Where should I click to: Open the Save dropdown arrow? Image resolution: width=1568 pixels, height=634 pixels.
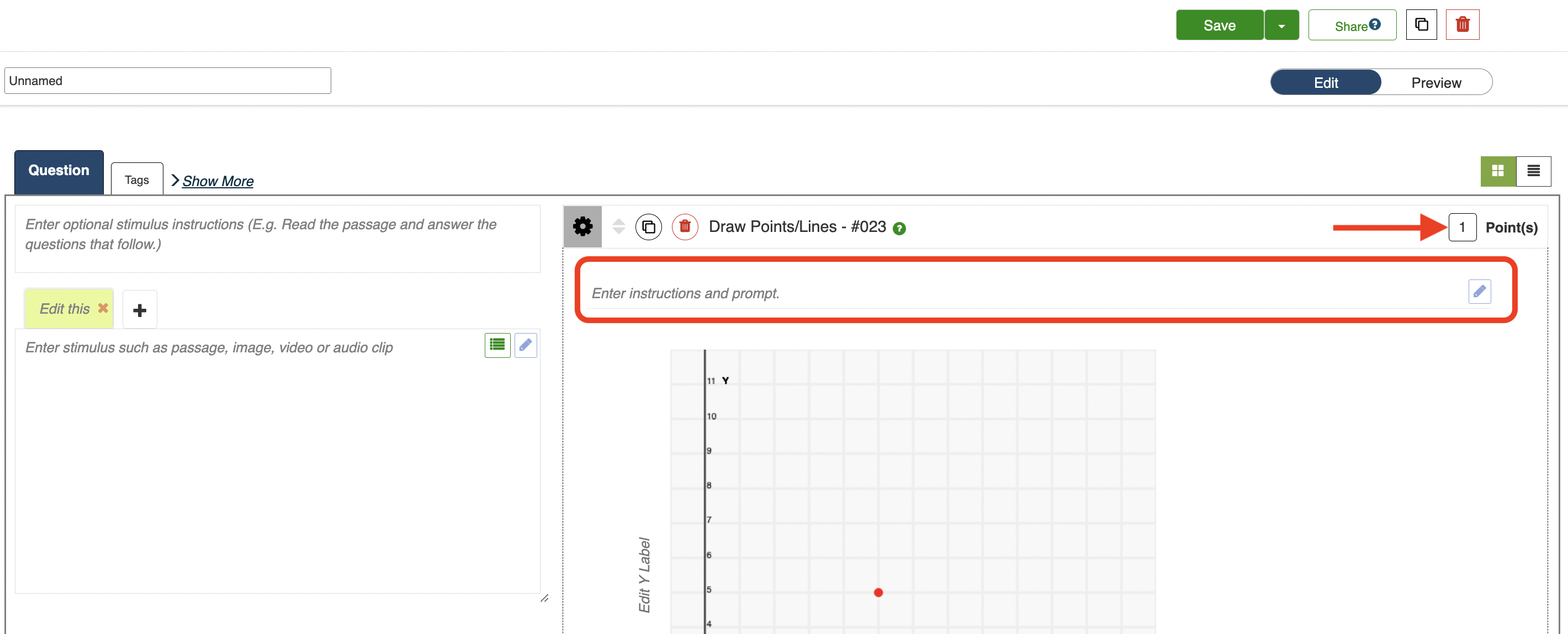(1281, 25)
